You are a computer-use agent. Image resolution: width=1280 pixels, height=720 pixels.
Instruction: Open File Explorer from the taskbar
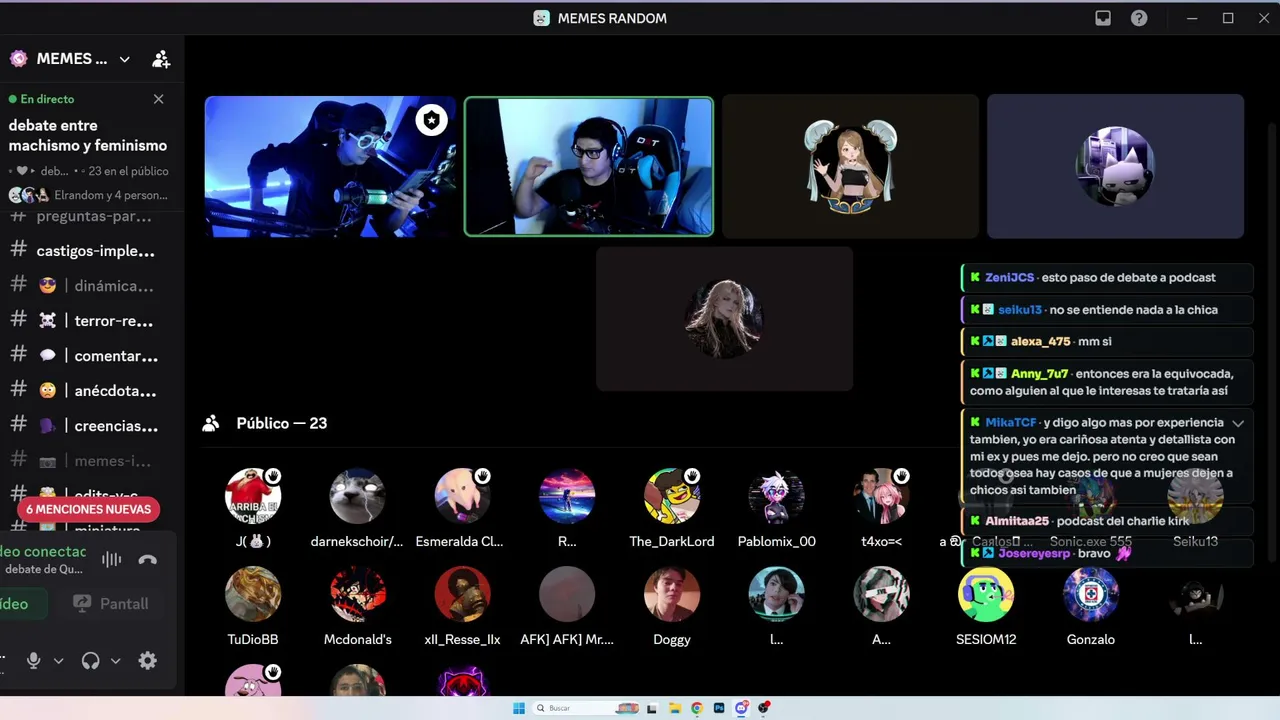point(675,708)
